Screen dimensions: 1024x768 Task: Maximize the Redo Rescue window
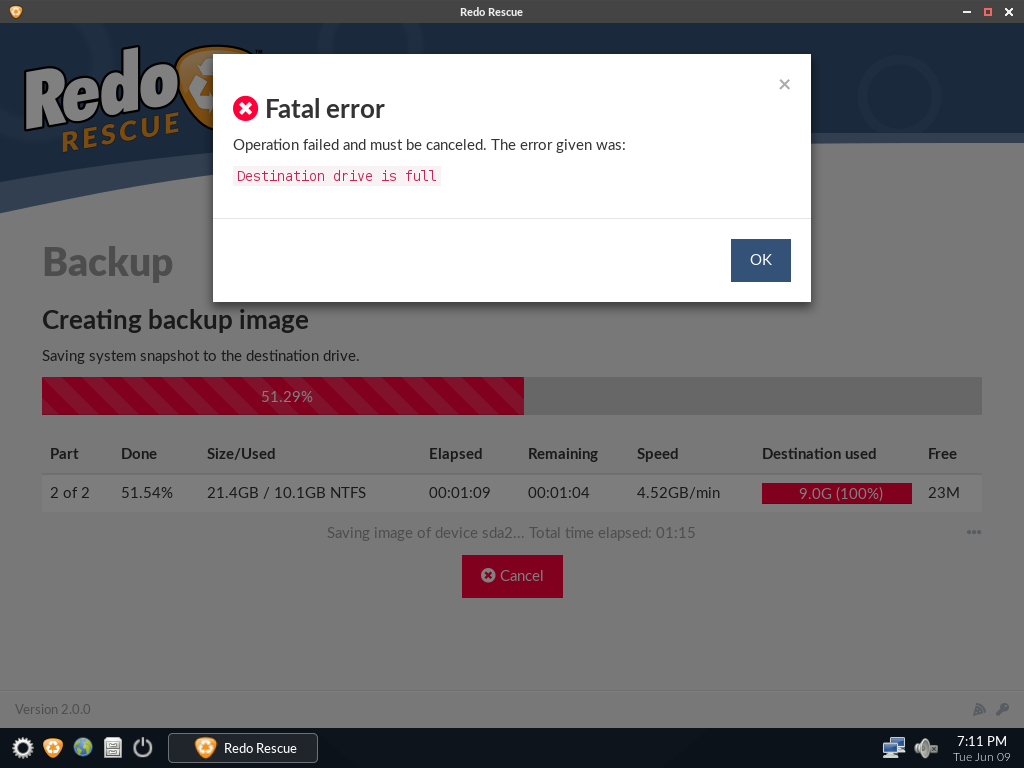tap(987, 12)
